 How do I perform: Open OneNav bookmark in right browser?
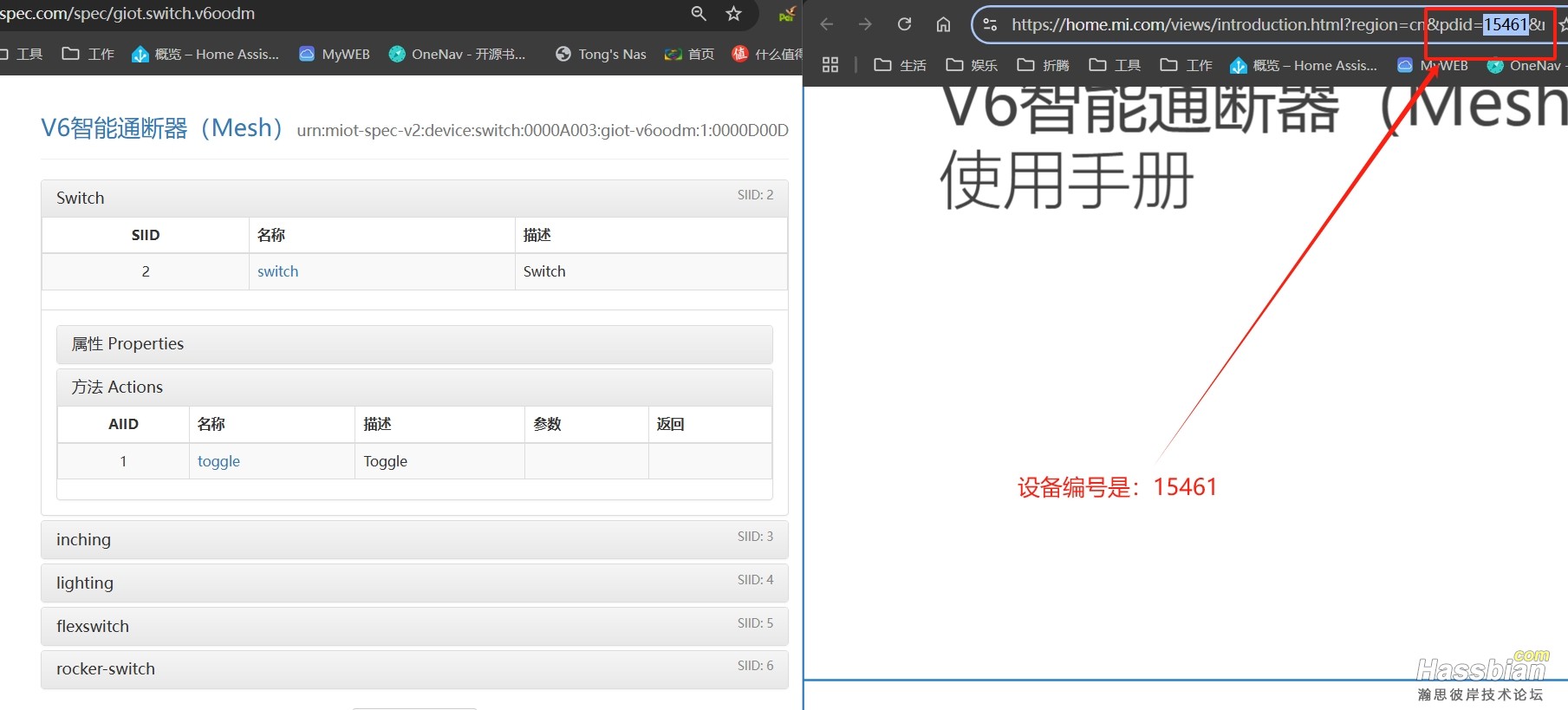(x=1526, y=65)
